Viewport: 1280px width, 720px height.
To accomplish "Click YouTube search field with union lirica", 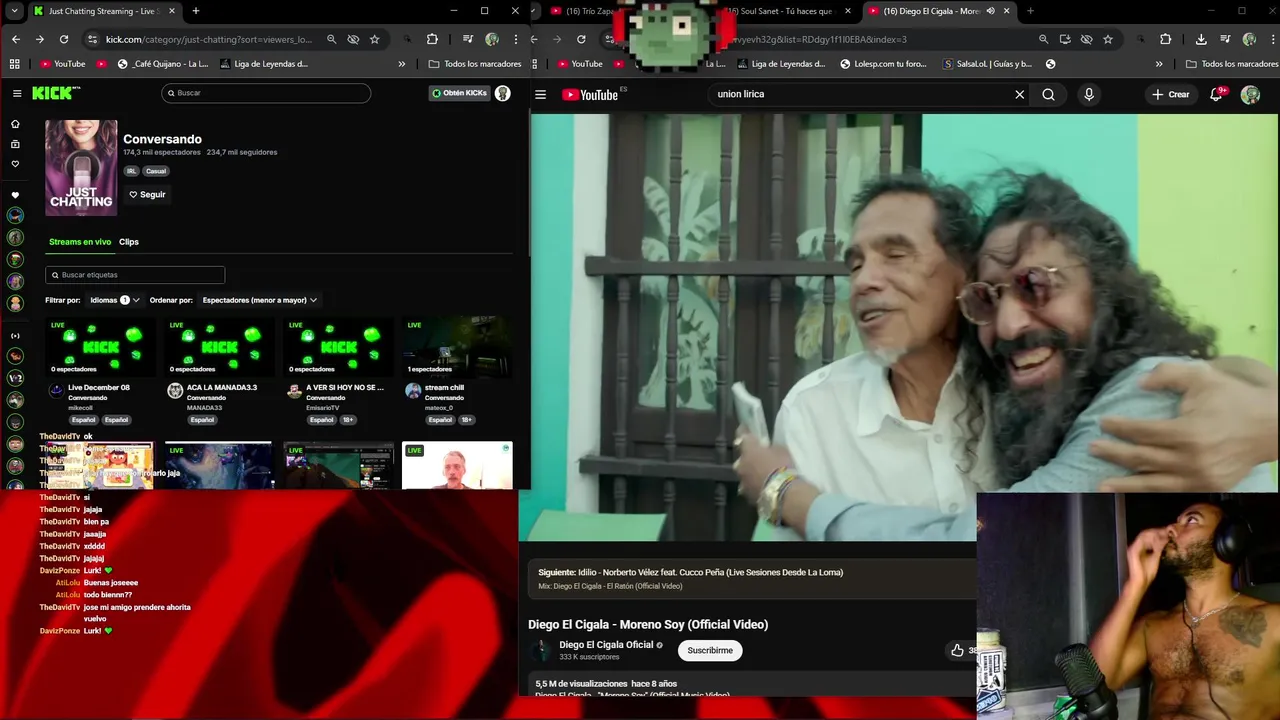I will 860,95.
